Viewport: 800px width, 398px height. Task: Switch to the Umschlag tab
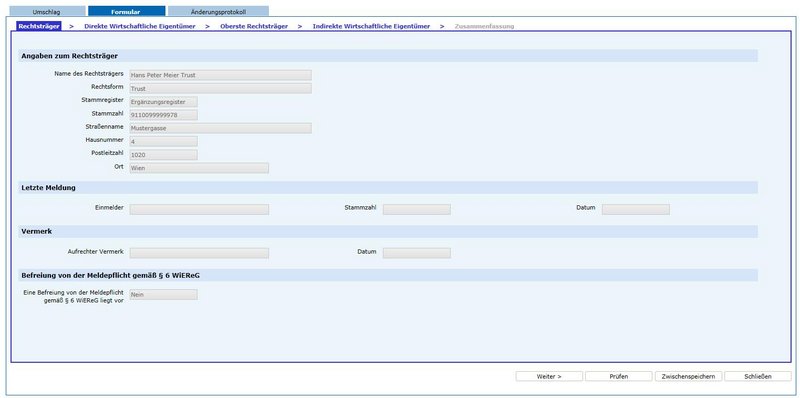[47, 11]
